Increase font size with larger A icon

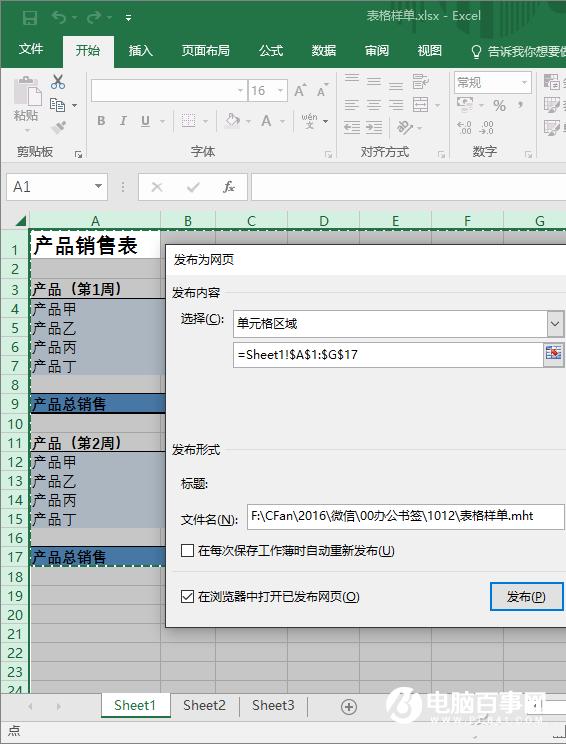point(300,90)
